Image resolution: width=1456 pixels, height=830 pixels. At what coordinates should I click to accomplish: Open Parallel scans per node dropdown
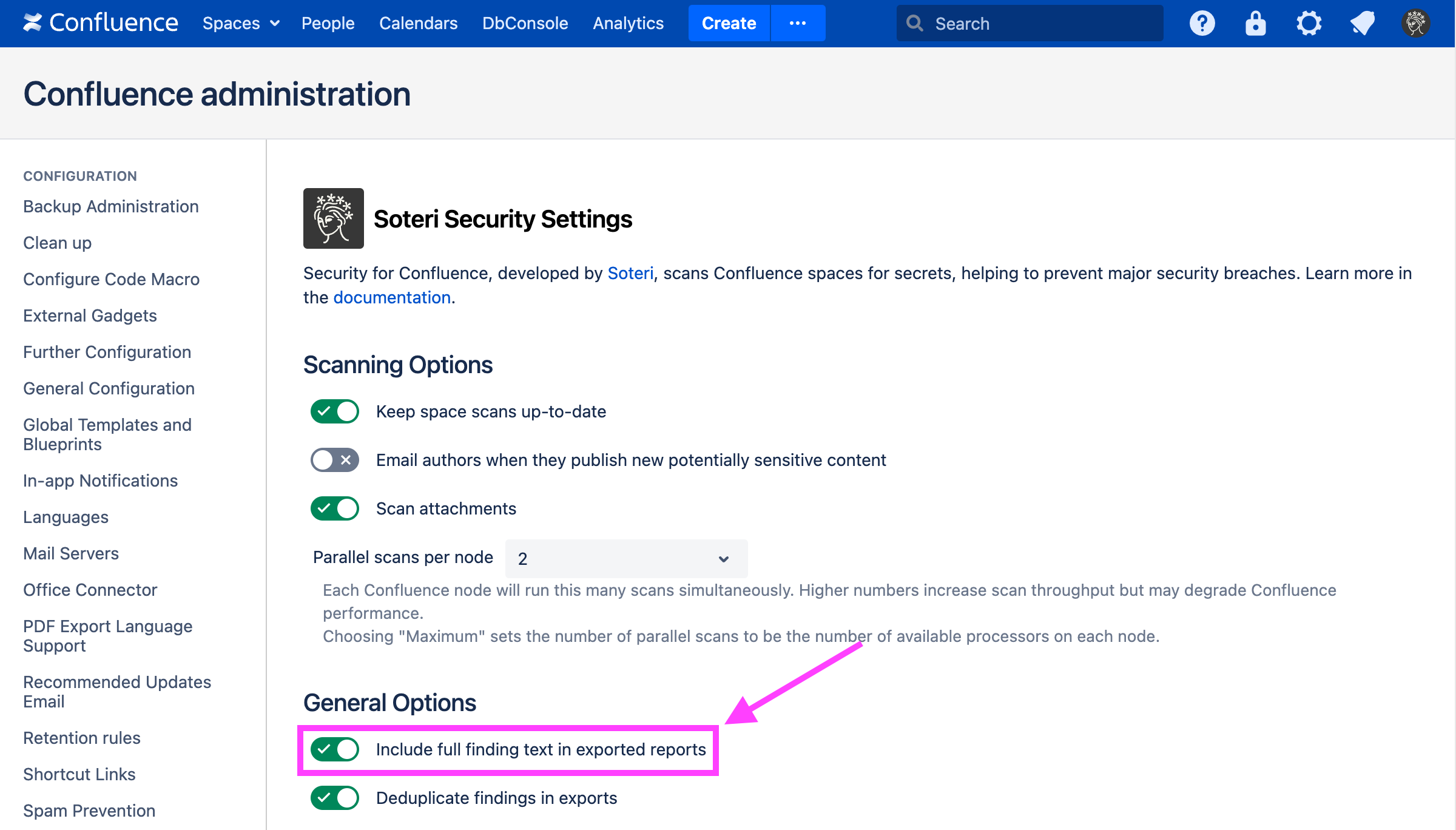625,558
